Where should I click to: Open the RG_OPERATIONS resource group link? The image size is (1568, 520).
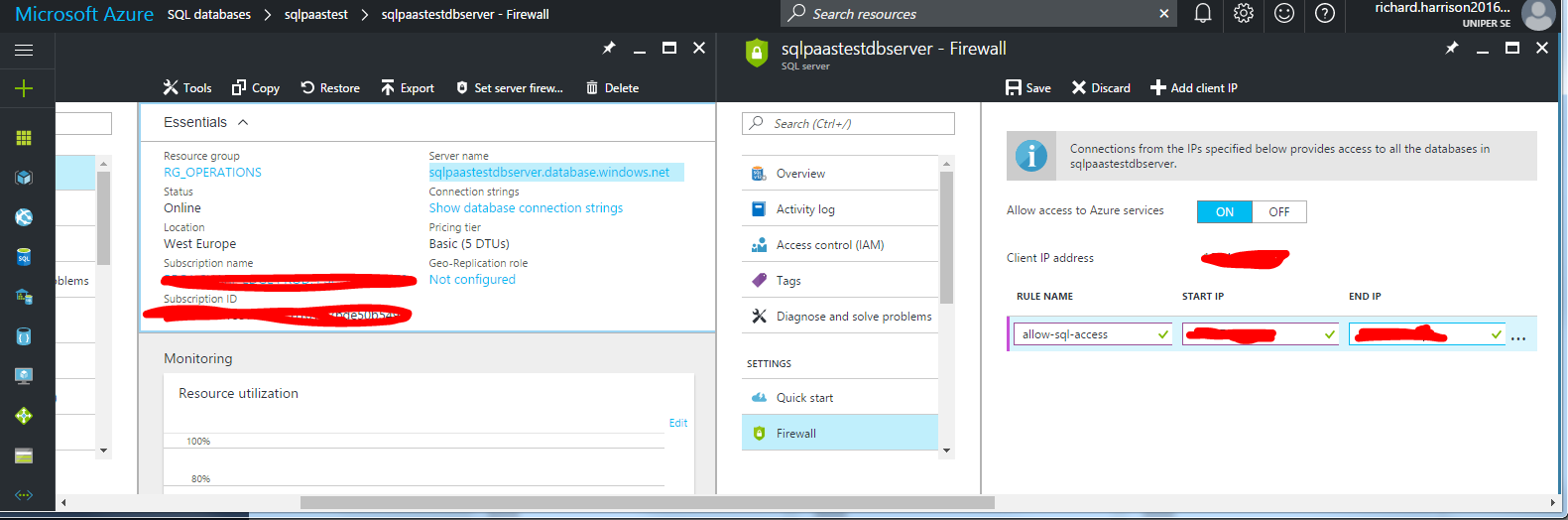[x=212, y=173]
